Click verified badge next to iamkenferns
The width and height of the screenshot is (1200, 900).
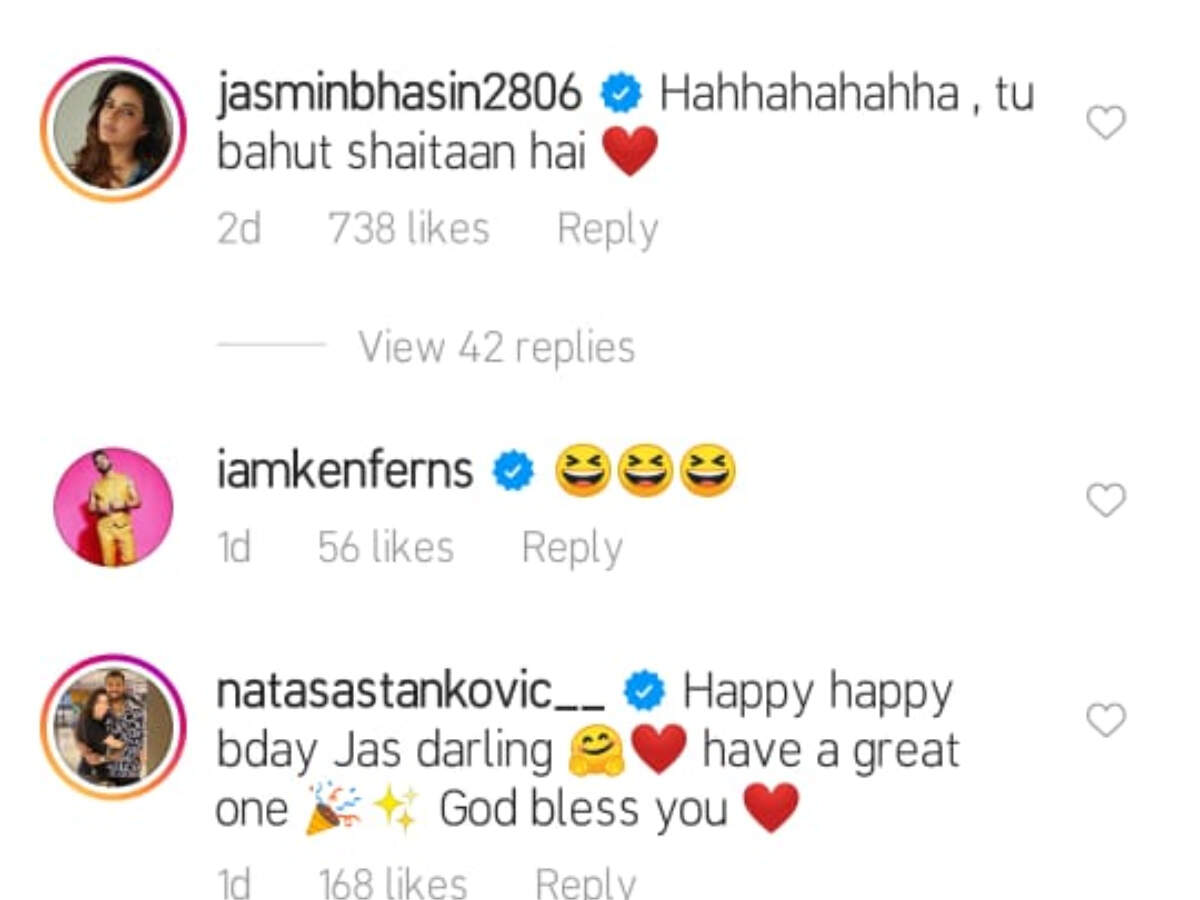pyautogui.click(x=513, y=472)
